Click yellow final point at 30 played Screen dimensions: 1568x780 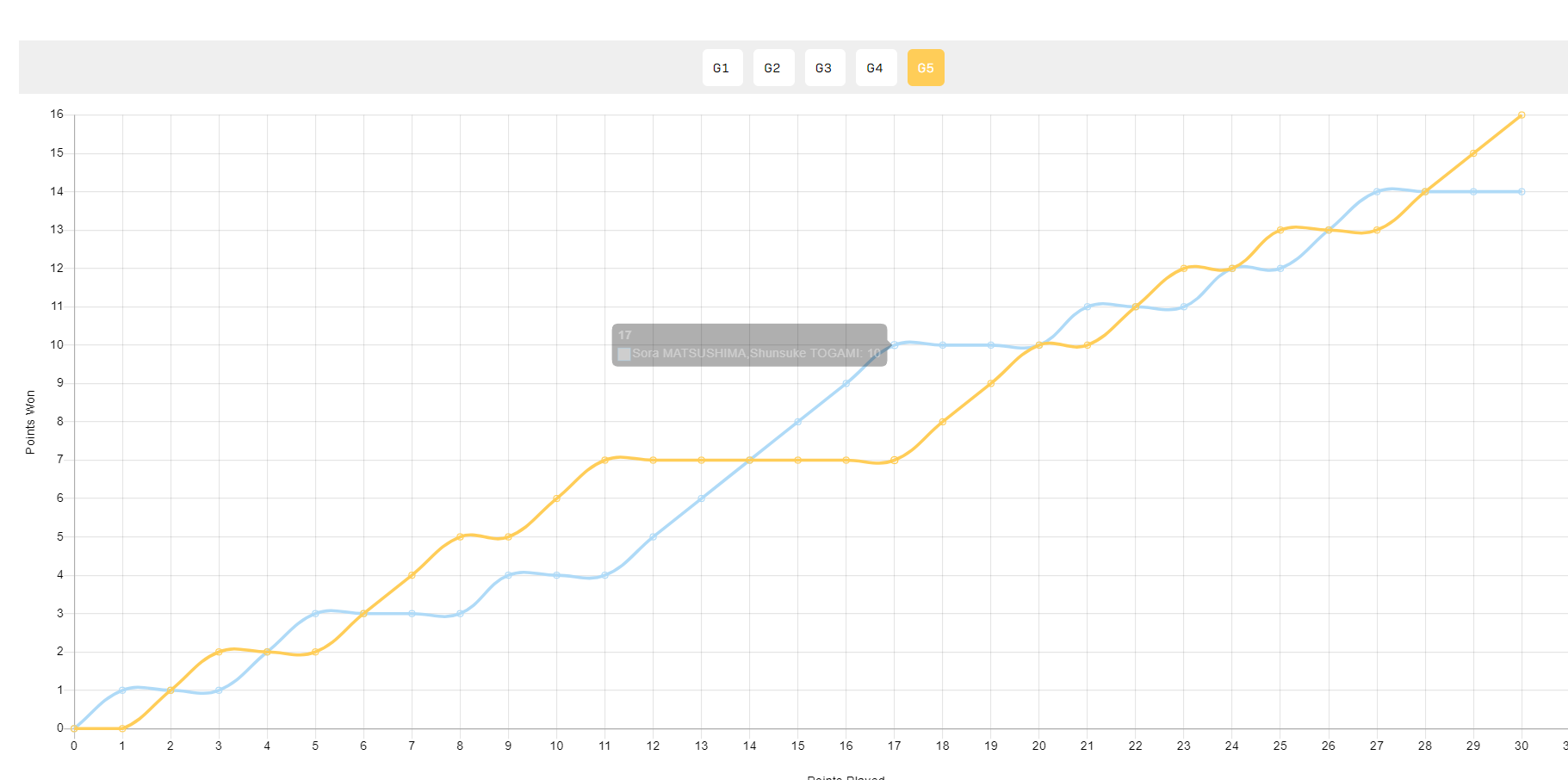point(1522,115)
